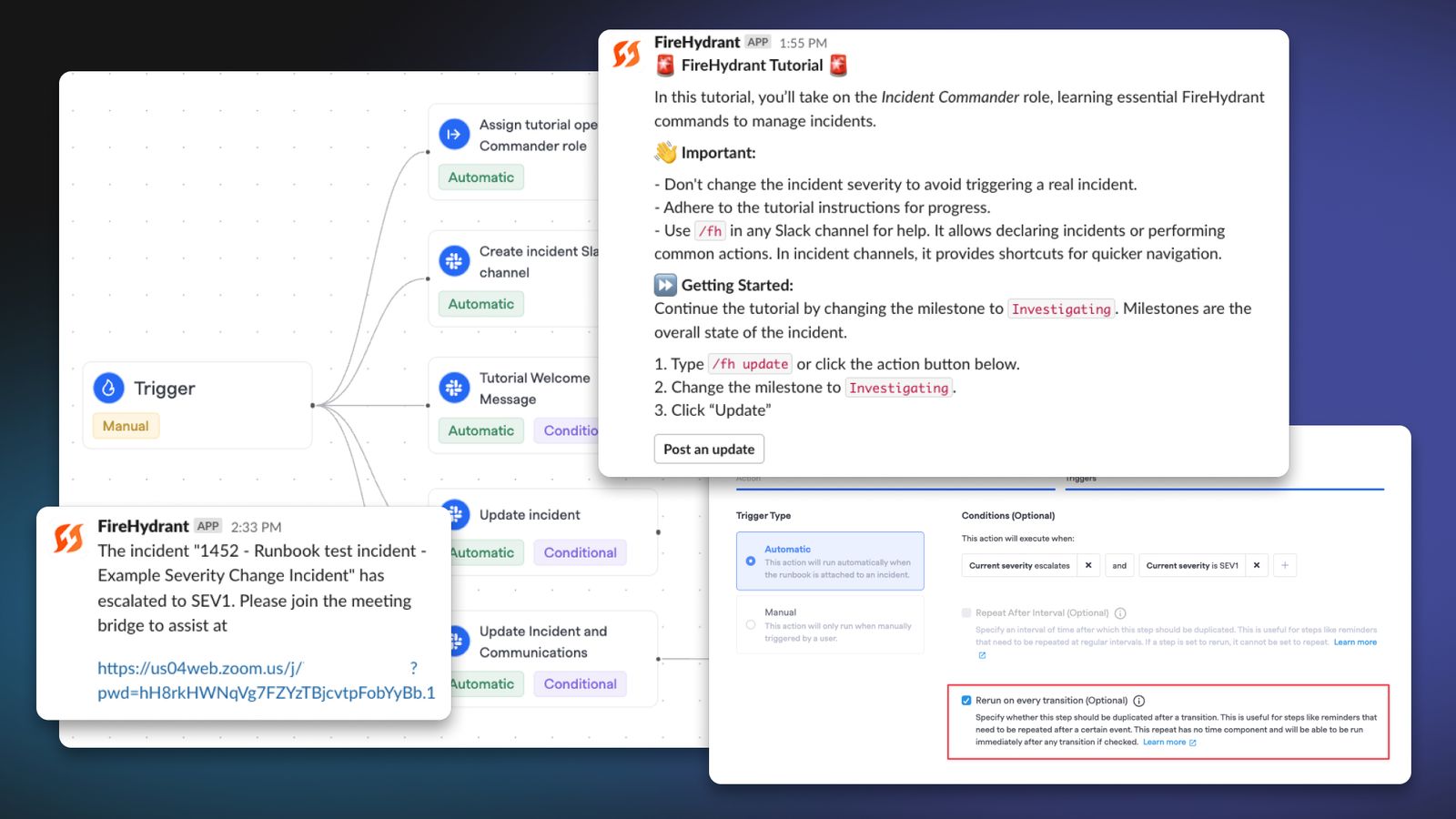
Task: Open the 'Current severity escalates' condition selector
Action: (1019, 565)
